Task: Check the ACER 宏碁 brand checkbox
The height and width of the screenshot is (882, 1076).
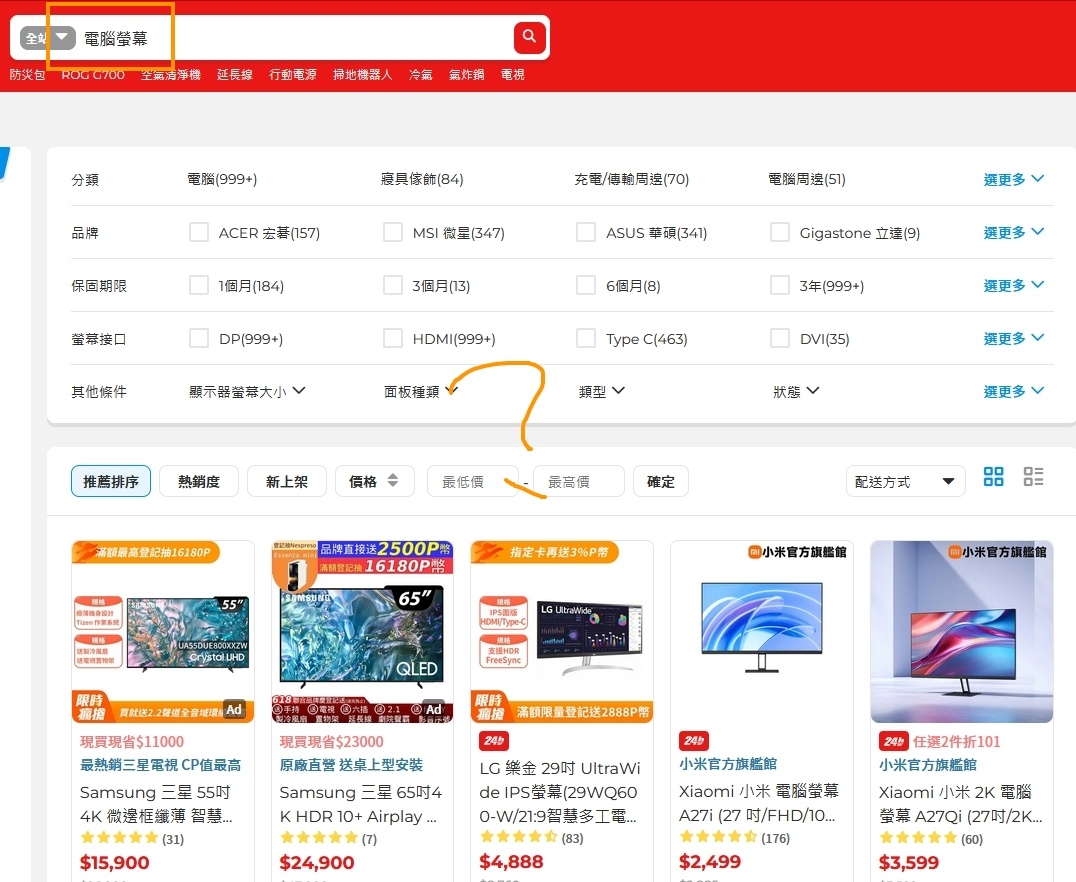Action: click(x=199, y=232)
